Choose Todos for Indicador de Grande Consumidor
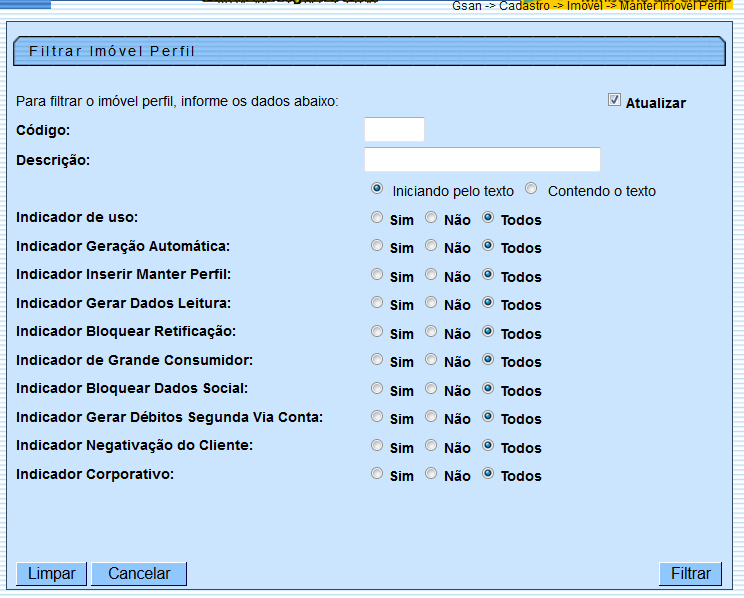The image size is (744, 598). click(488, 359)
